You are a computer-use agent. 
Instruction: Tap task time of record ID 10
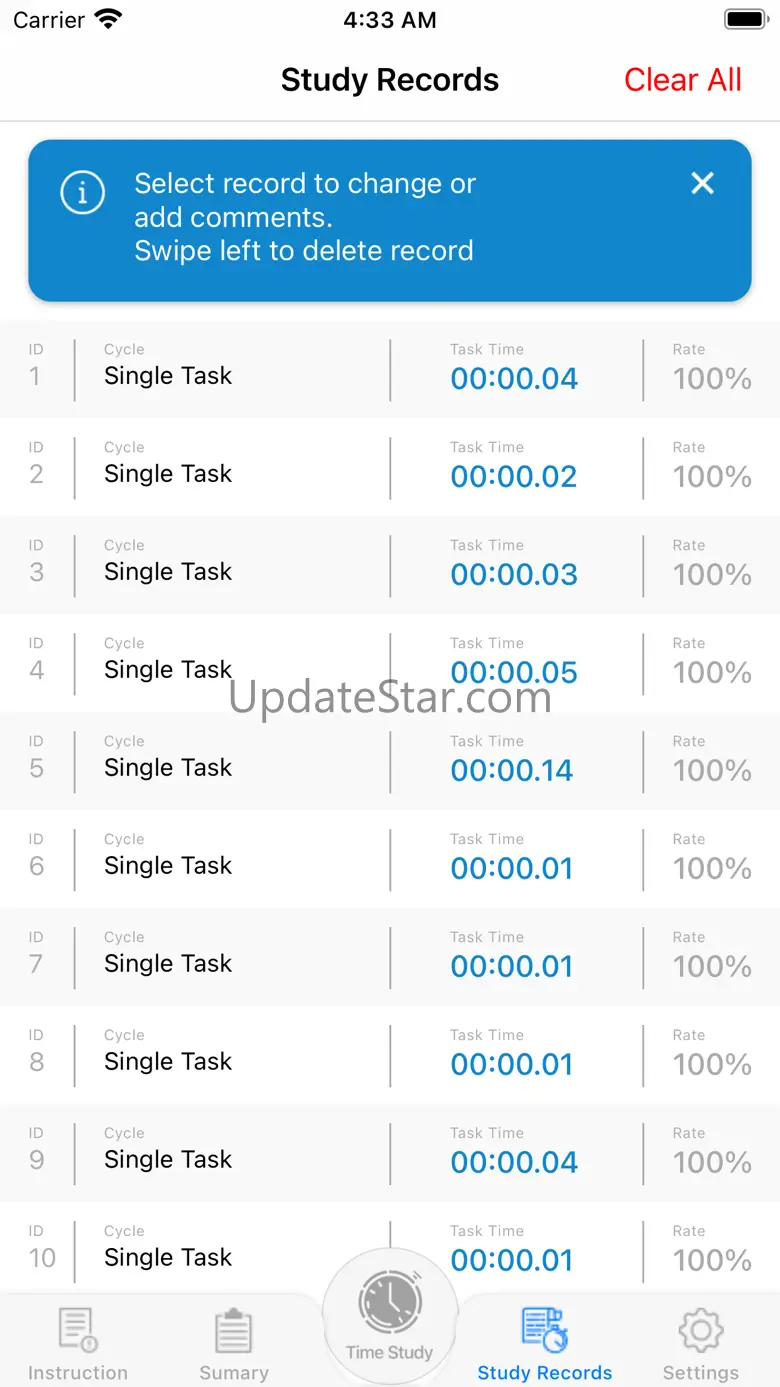tap(512, 1260)
